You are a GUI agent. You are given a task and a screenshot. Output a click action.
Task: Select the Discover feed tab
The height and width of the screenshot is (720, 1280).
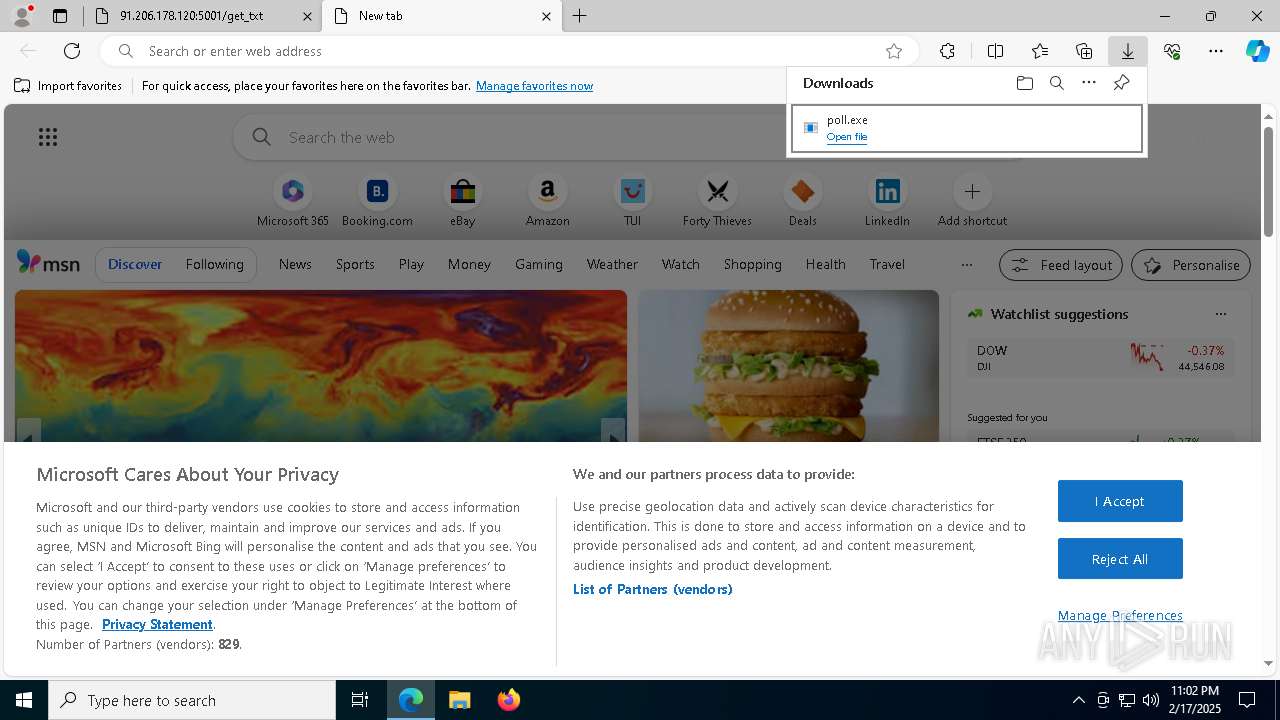point(135,264)
